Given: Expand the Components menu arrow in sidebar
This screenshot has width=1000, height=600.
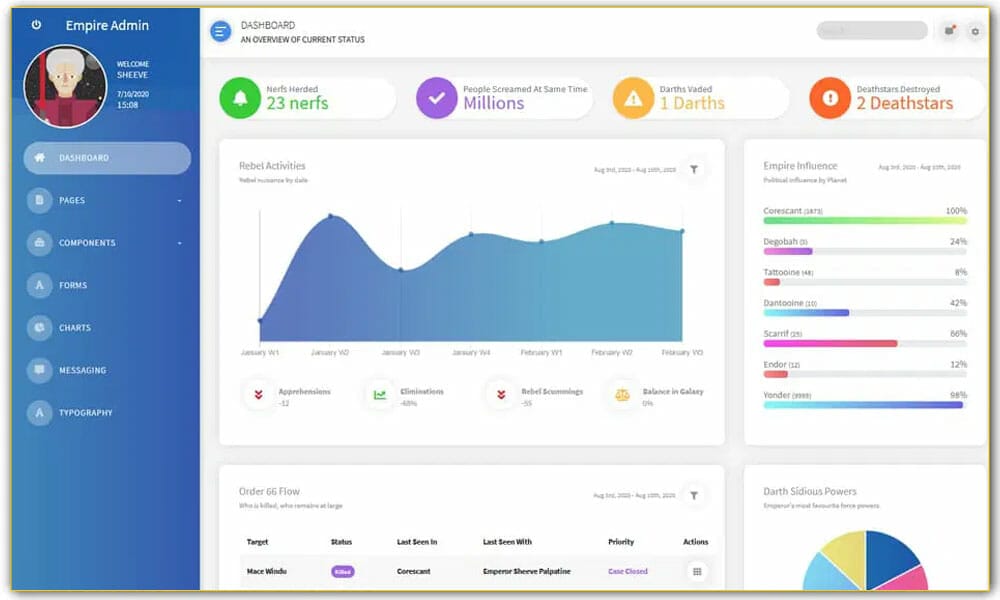Looking at the screenshot, I should (180, 243).
